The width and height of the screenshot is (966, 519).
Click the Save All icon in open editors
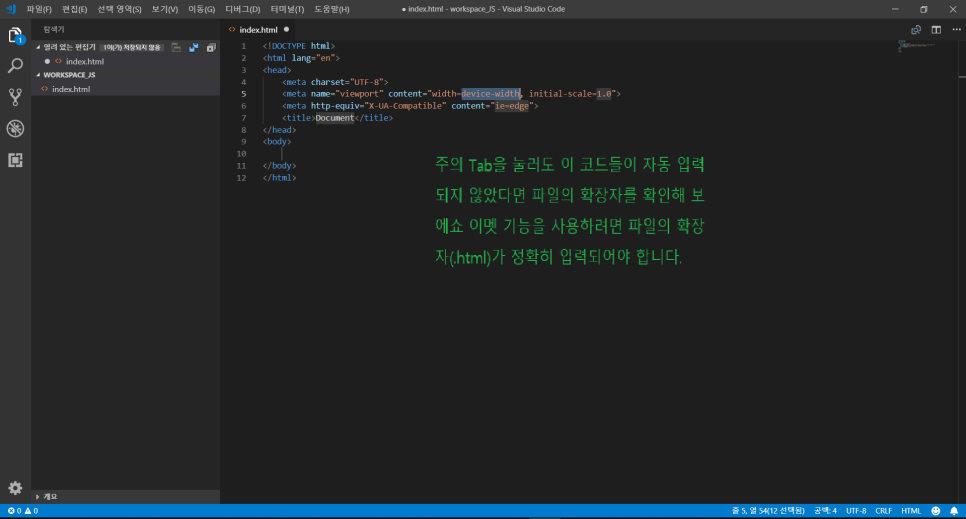193,47
